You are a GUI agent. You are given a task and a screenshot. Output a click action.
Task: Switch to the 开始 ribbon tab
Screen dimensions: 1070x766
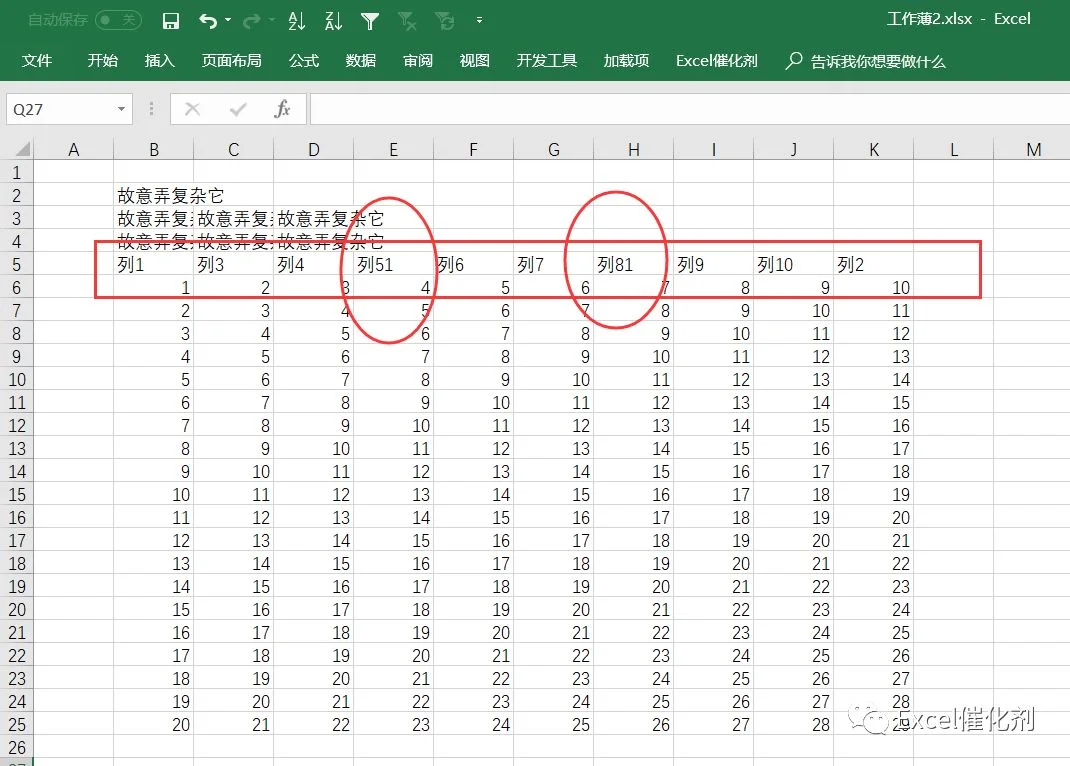tap(102, 61)
